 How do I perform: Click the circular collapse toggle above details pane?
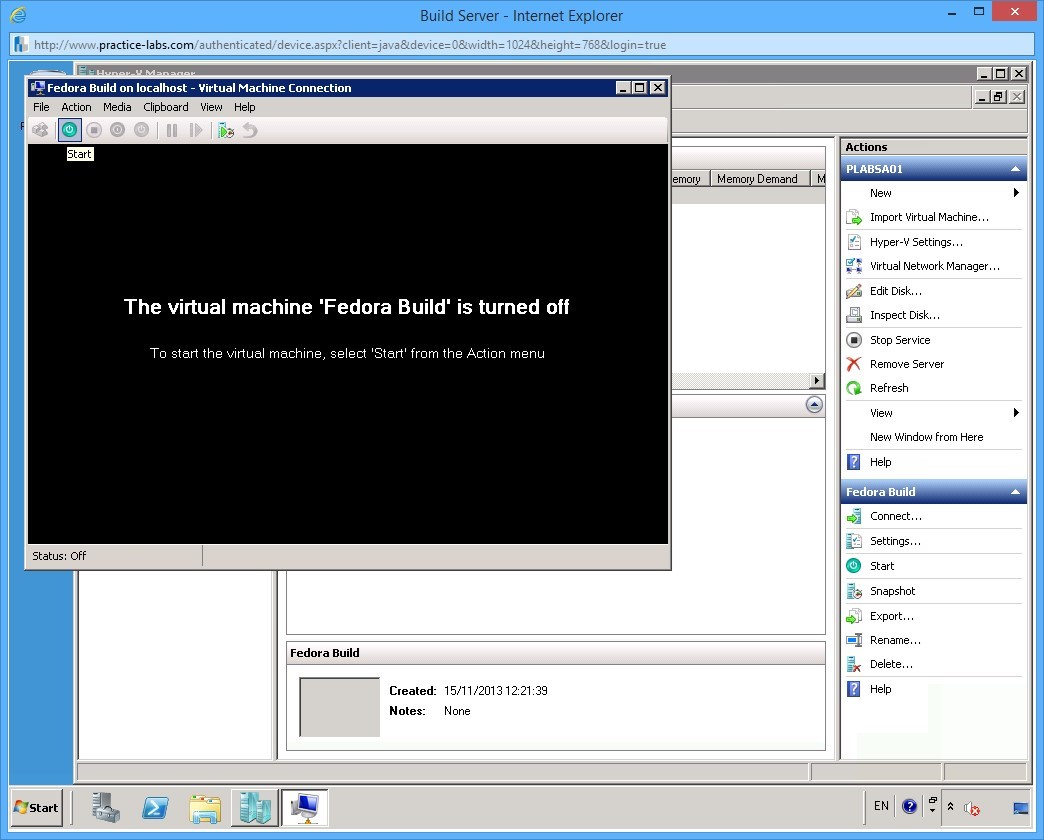(814, 404)
